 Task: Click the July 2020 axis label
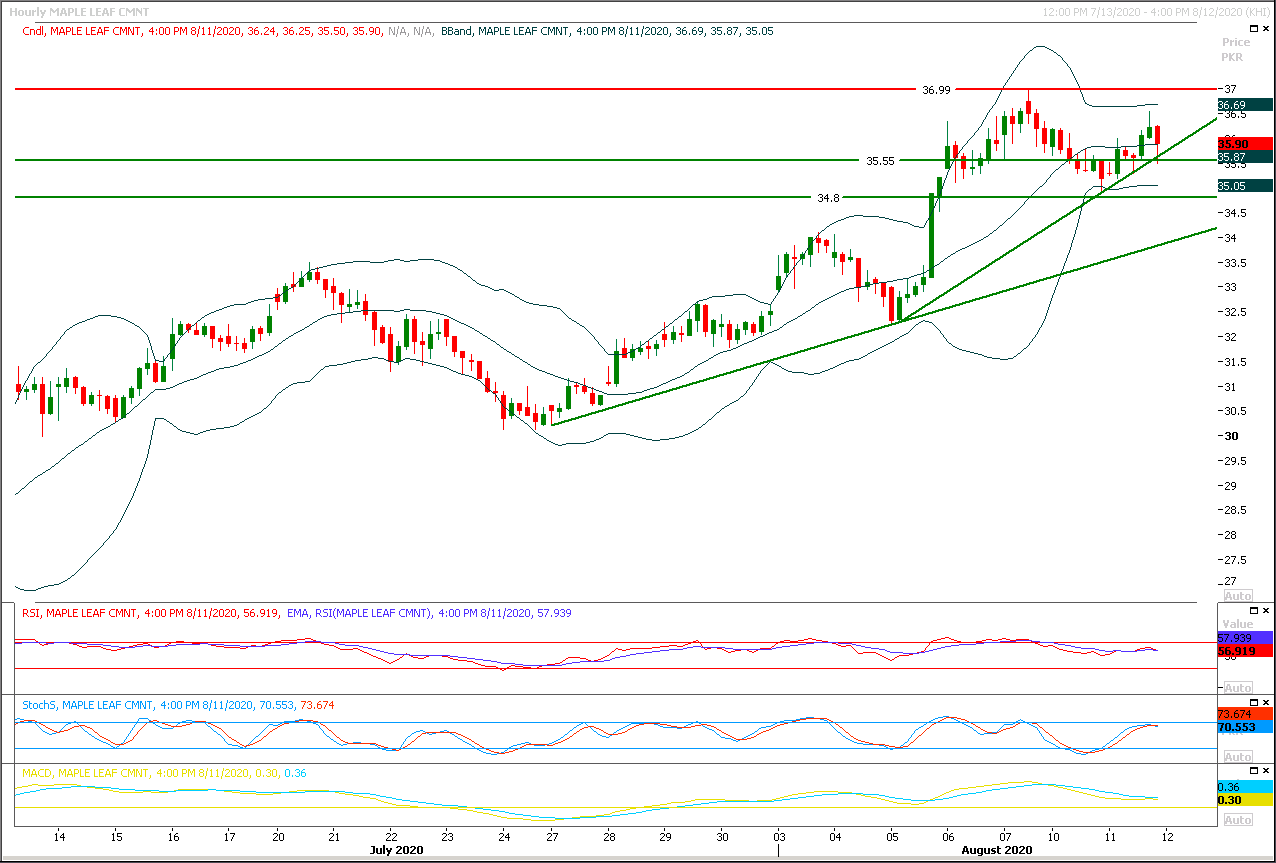(397, 850)
